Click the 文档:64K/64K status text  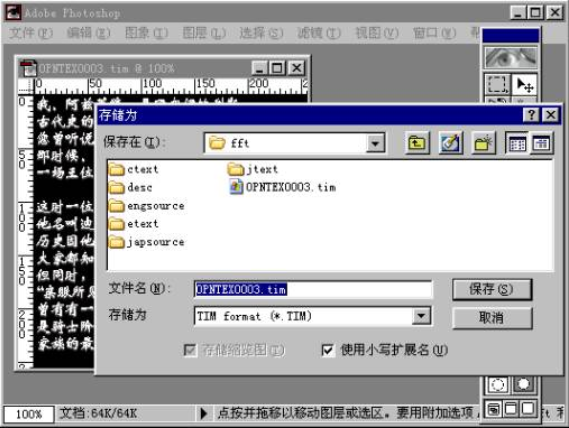pos(98,413)
